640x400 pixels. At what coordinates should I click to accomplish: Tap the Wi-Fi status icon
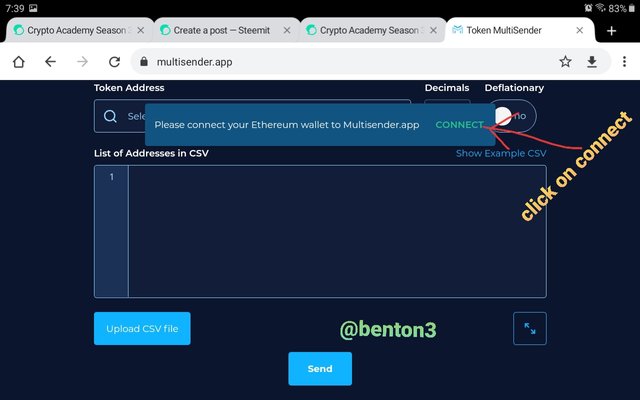tap(600, 8)
